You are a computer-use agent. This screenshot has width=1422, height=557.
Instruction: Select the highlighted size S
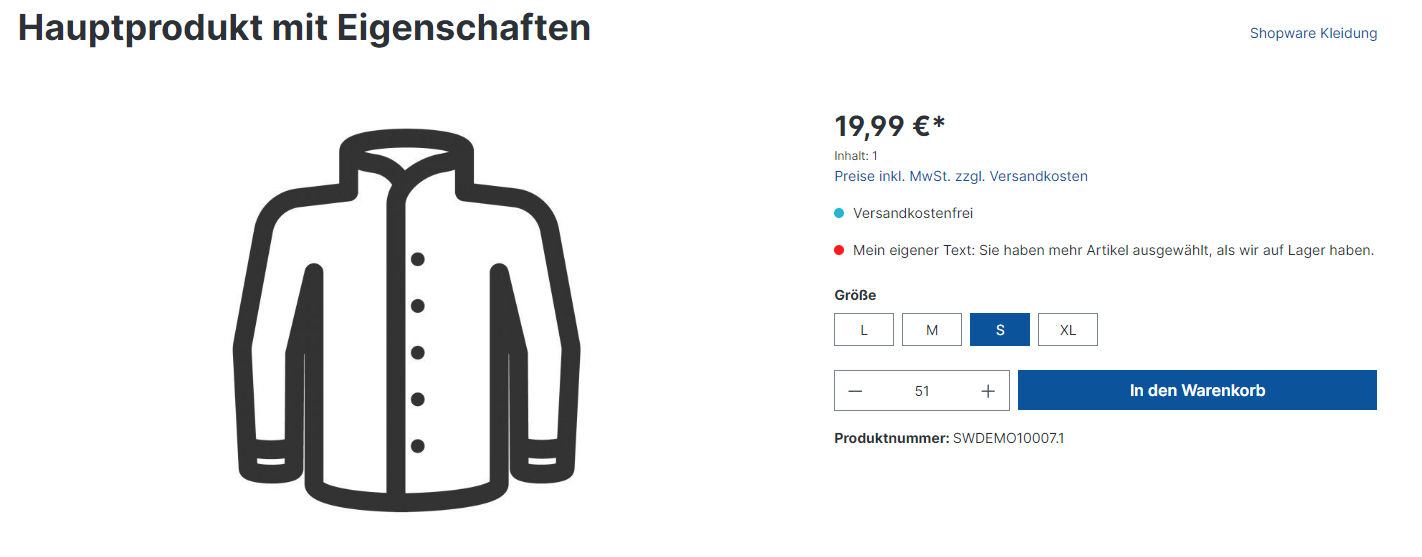point(1000,330)
